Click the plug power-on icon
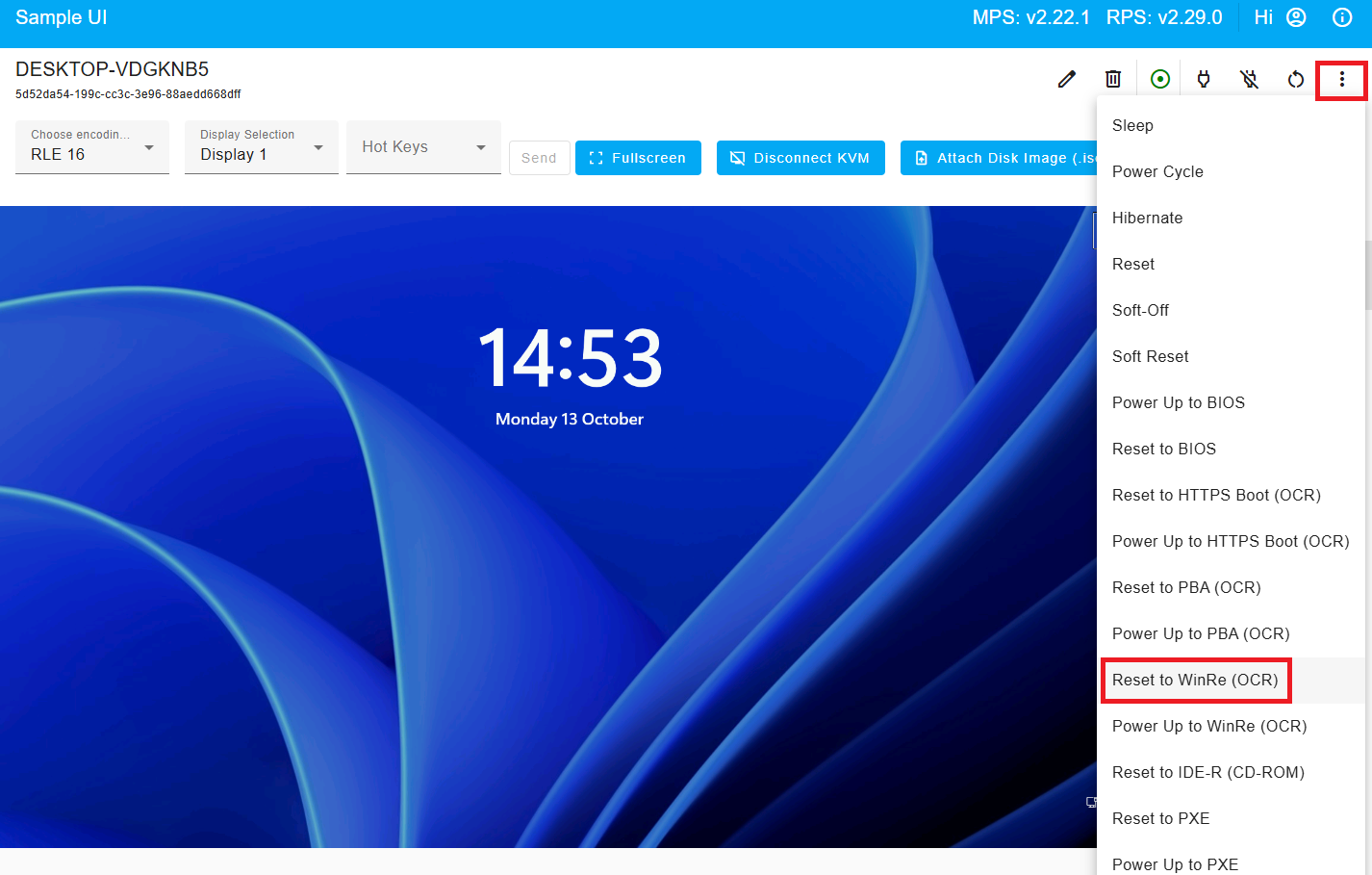This screenshot has width=1372, height=875. click(1204, 79)
